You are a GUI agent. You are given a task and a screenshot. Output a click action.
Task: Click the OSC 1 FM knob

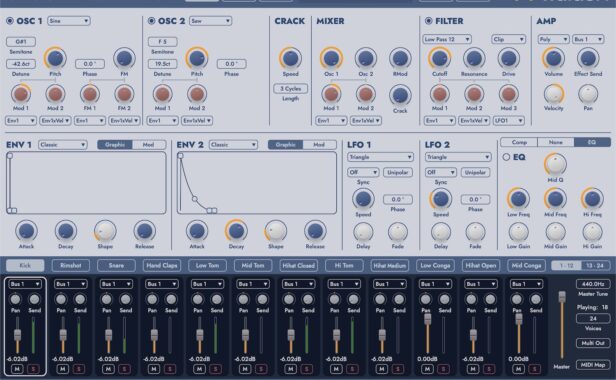point(124,58)
